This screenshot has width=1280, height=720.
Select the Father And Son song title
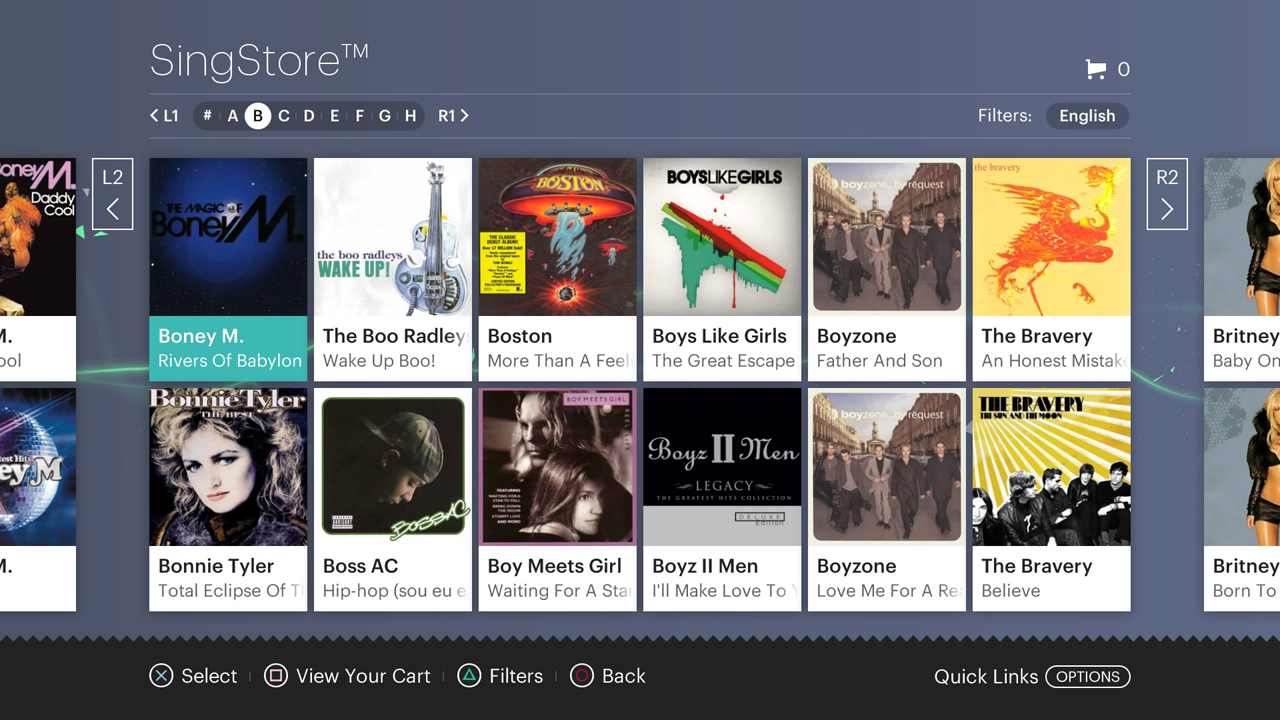click(880, 361)
